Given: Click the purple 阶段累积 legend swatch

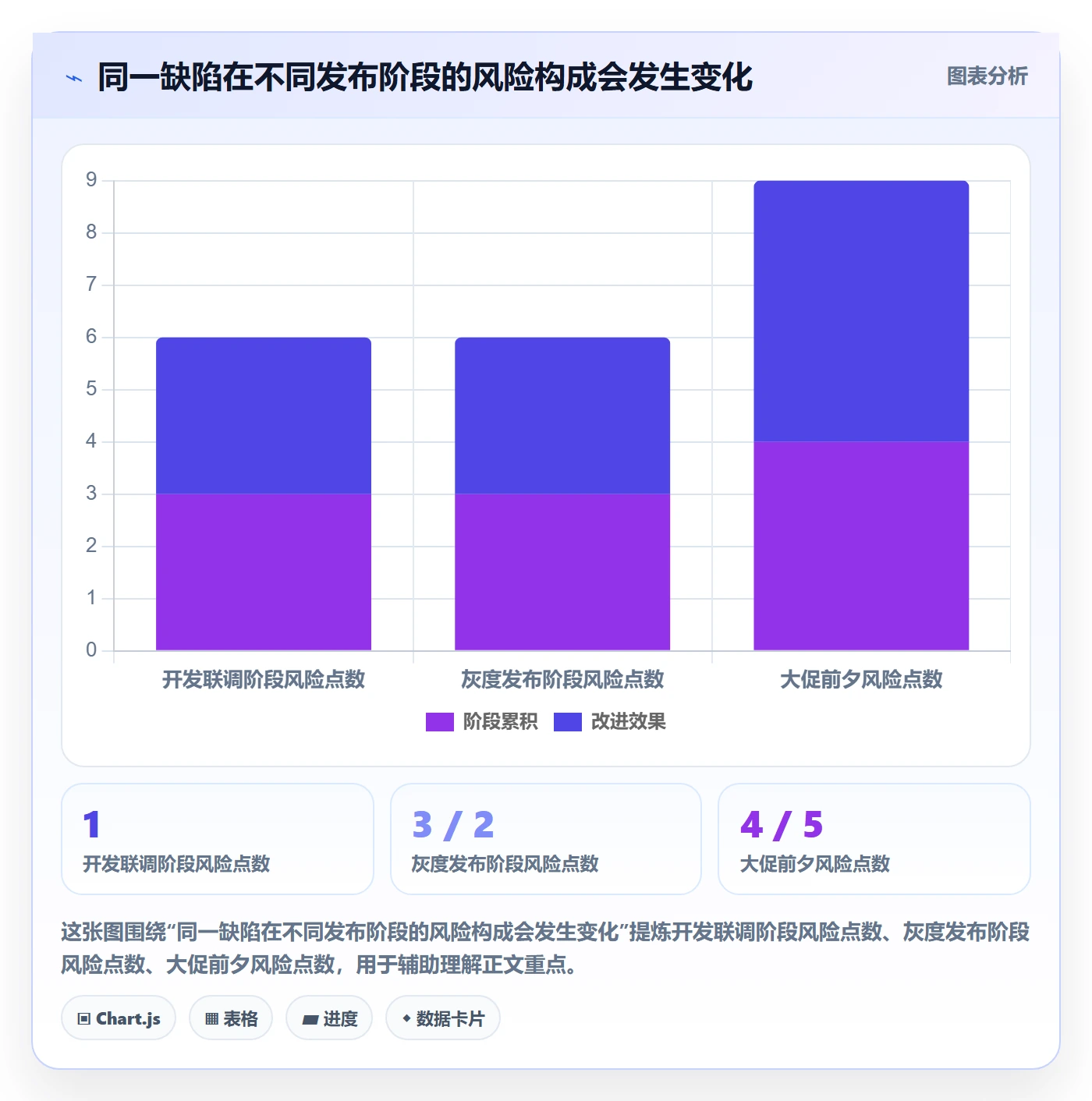Looking at the screenshot, I should [439, 722].
